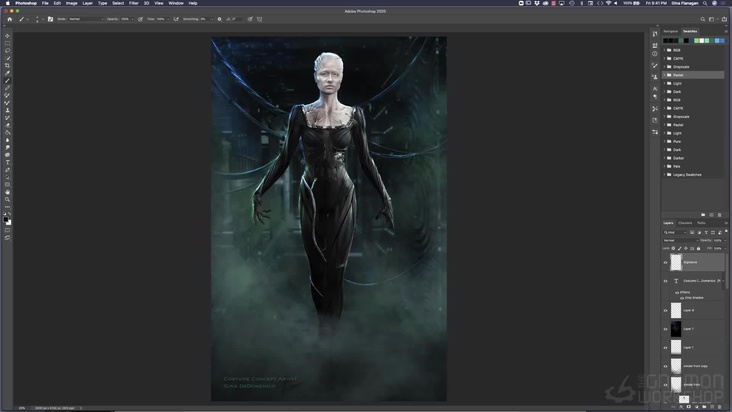Screen dimensions: 732x412
Task: Open the brush Mode dropdown
Action: pyautogui.click(x=86, y=19)
